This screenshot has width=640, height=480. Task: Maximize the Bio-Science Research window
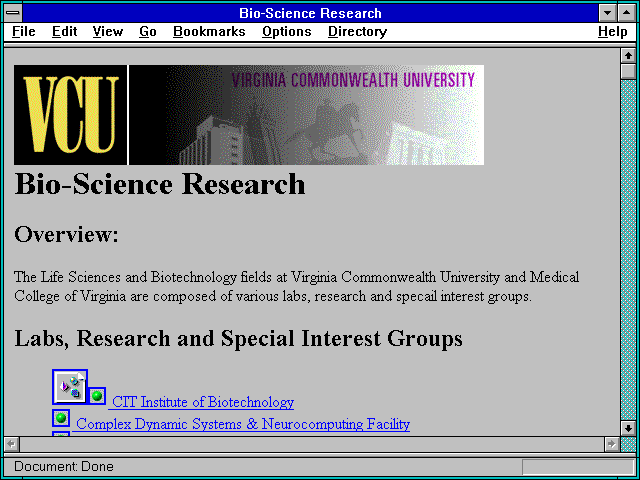click(627, 13)
